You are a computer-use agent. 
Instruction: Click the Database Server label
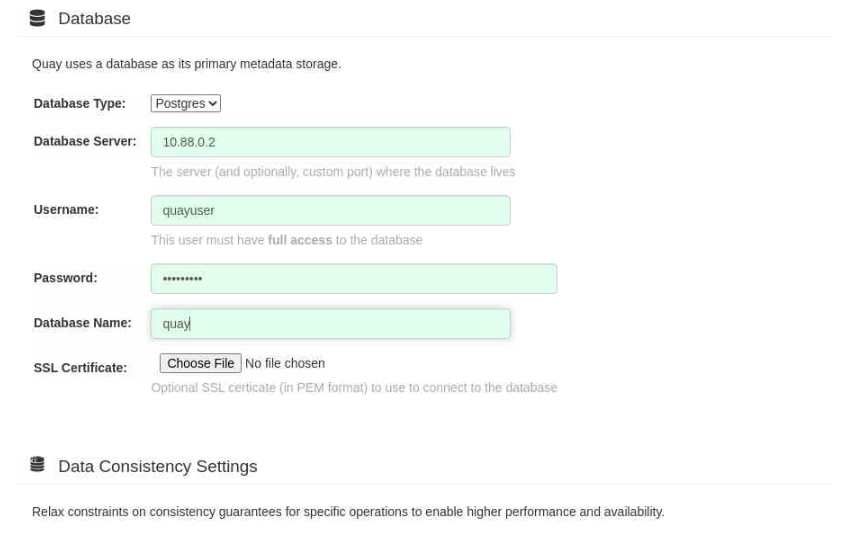[x=85, y=141]
